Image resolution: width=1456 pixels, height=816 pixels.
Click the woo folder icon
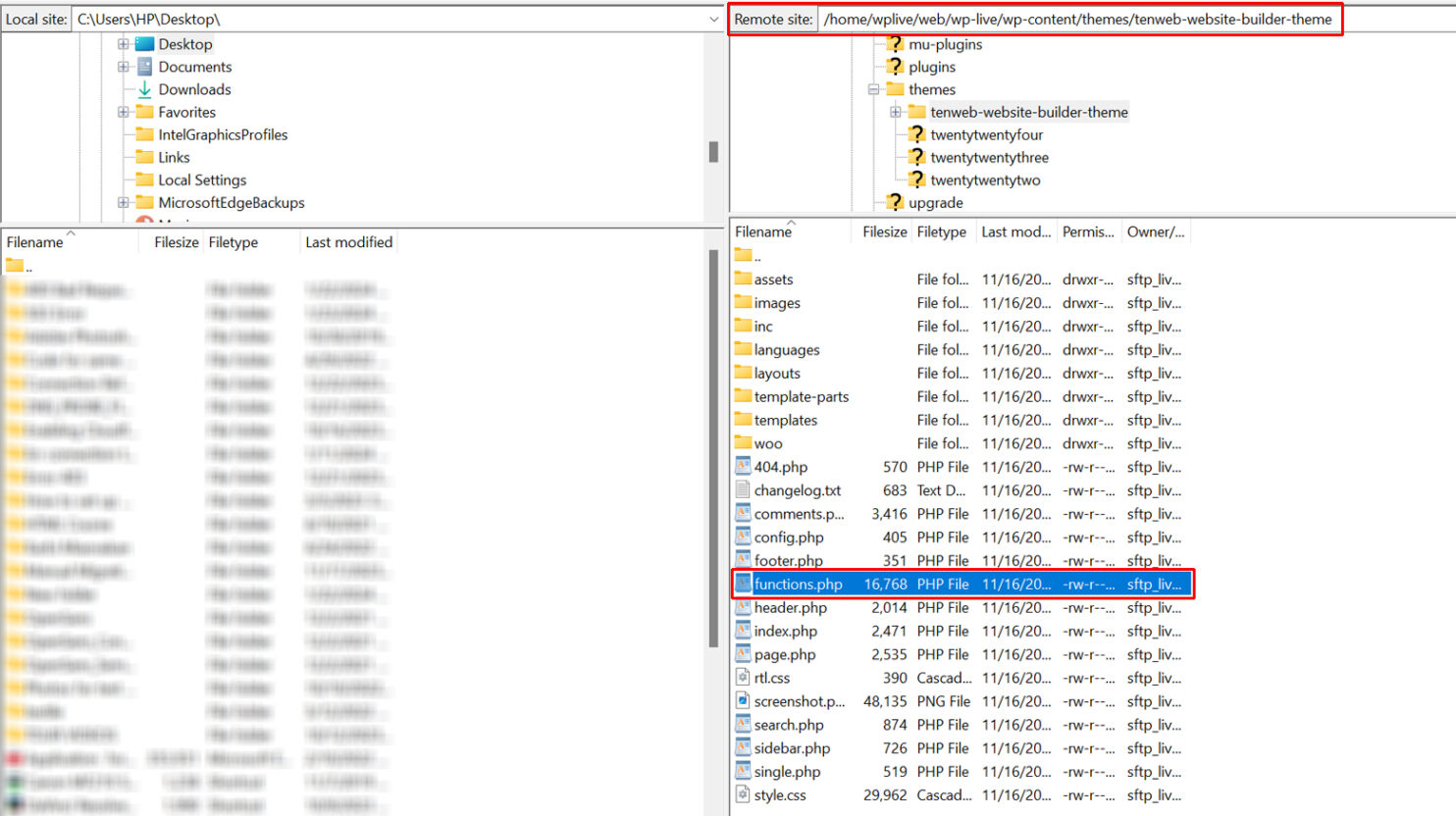[743, 443]
